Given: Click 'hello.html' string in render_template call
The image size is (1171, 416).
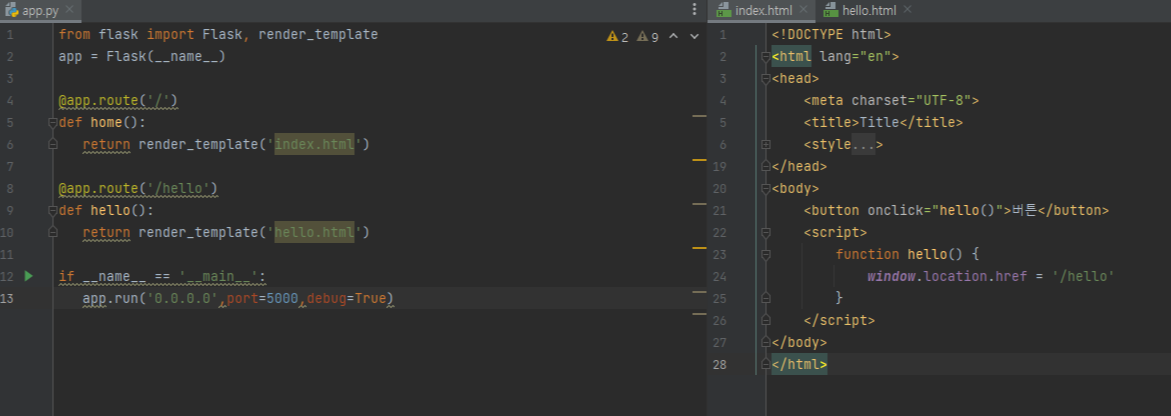Looking at the screenshot, I should click(314, 232).
